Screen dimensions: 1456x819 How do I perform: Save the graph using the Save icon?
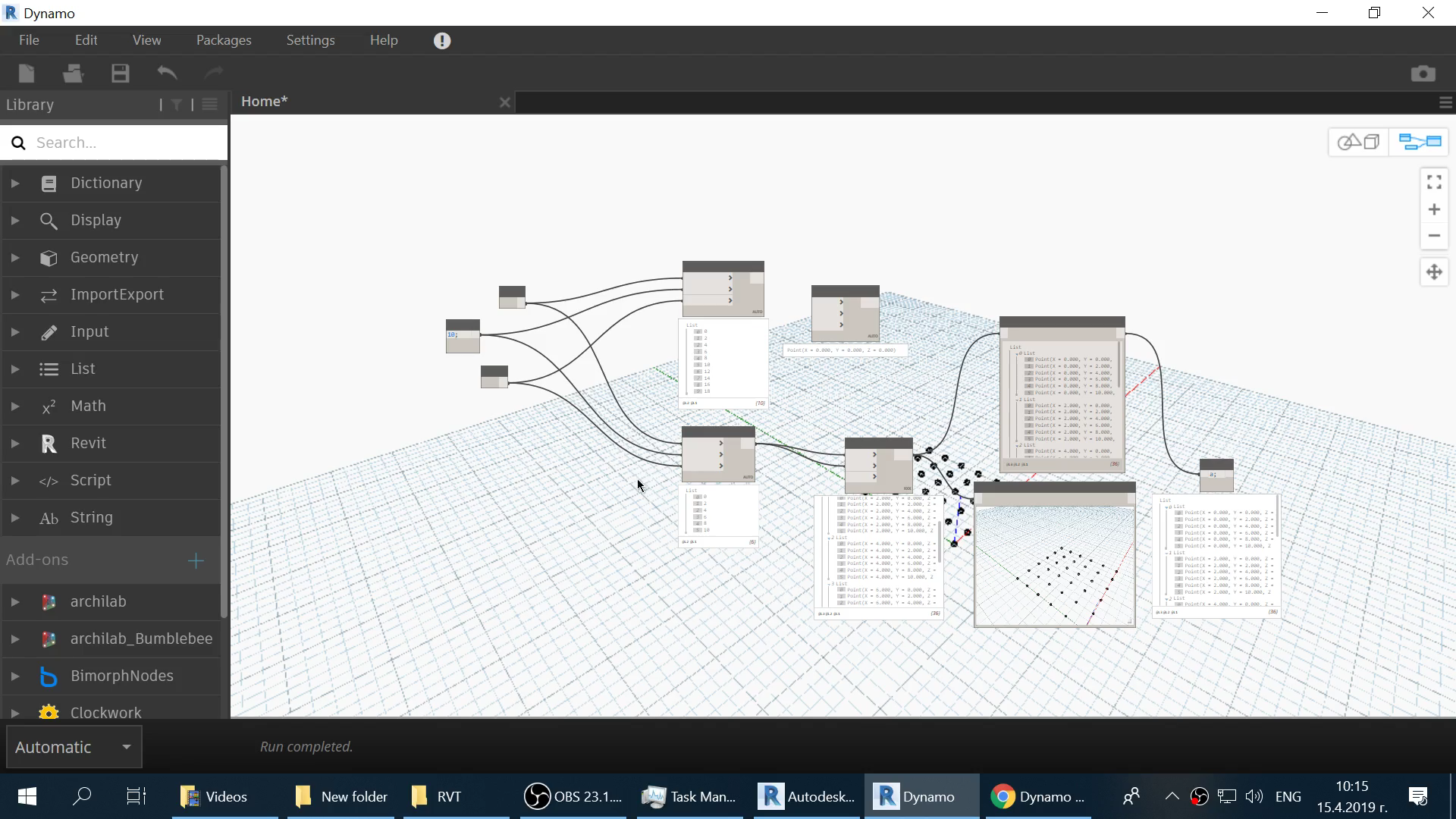click(x=120, y=73)
